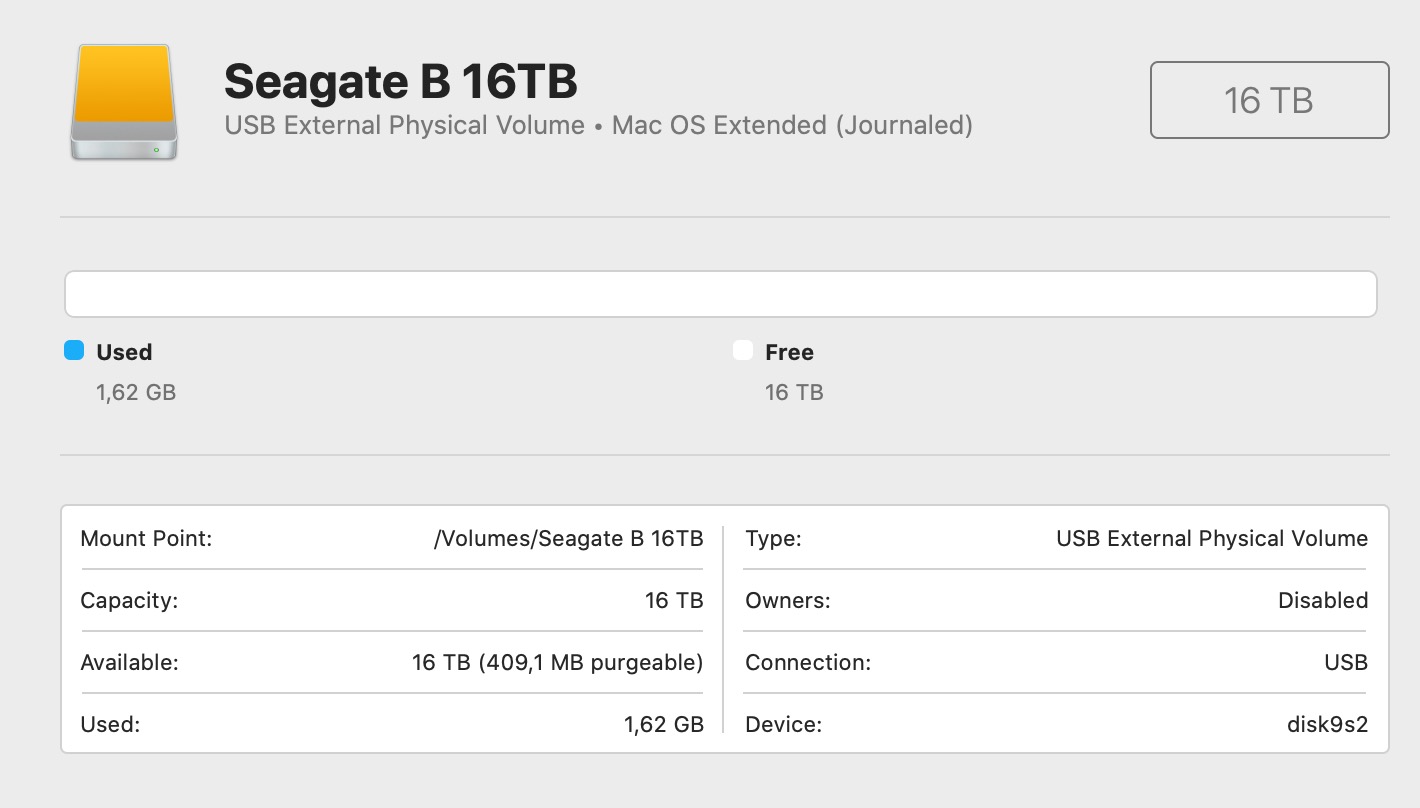Click the white Free legend square
Viewport: 1420px width, 808px height.
pos(743,351)
